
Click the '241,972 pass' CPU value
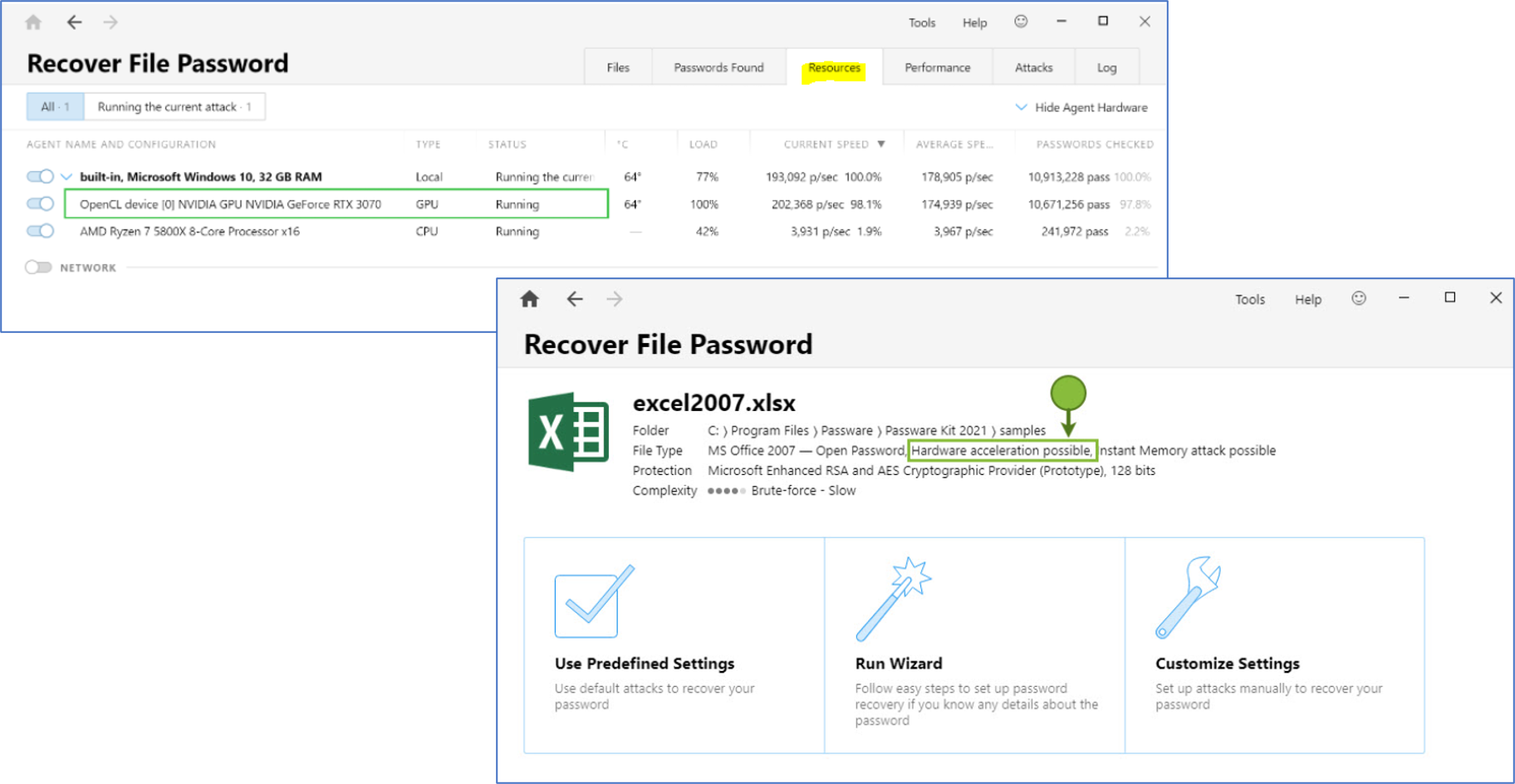coord(1075,232)
